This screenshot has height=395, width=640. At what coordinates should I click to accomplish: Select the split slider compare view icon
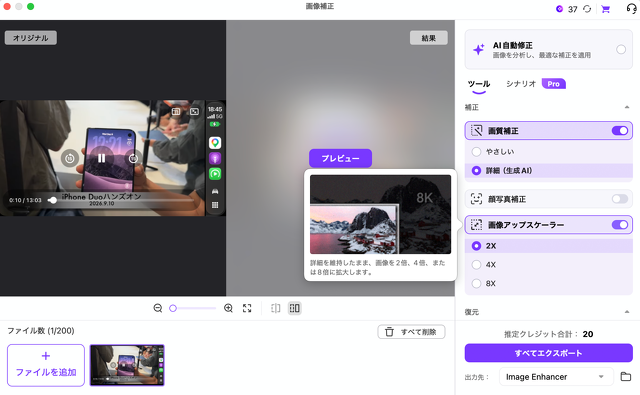[276, 308]
